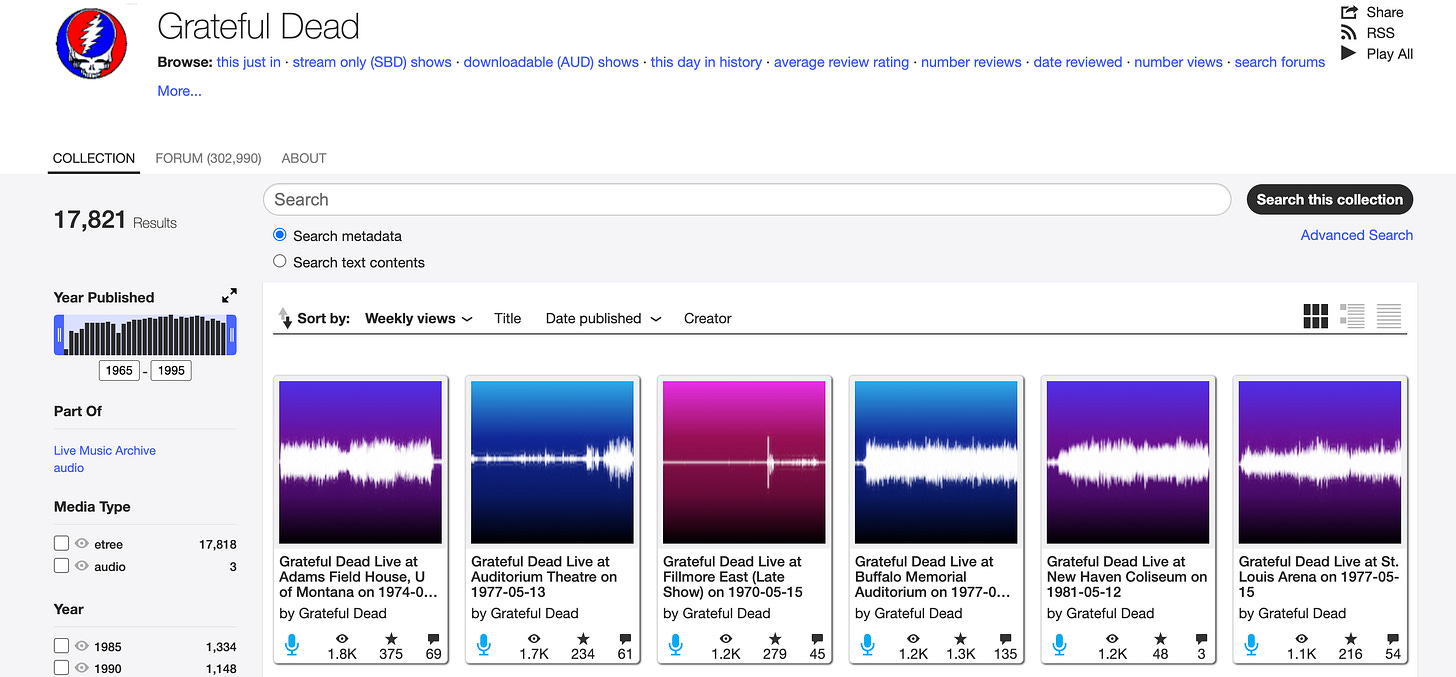
Task: Browse 'this just in' link
Action: coord(249,62)
